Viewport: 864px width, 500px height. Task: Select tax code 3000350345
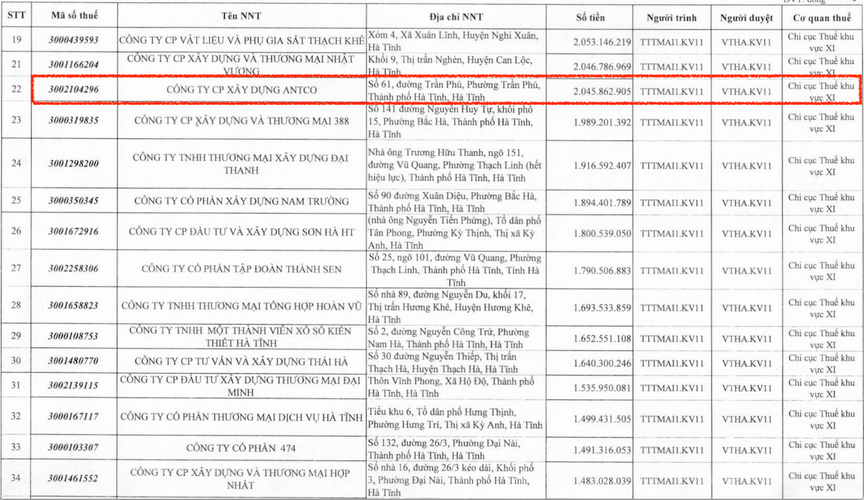74,201
